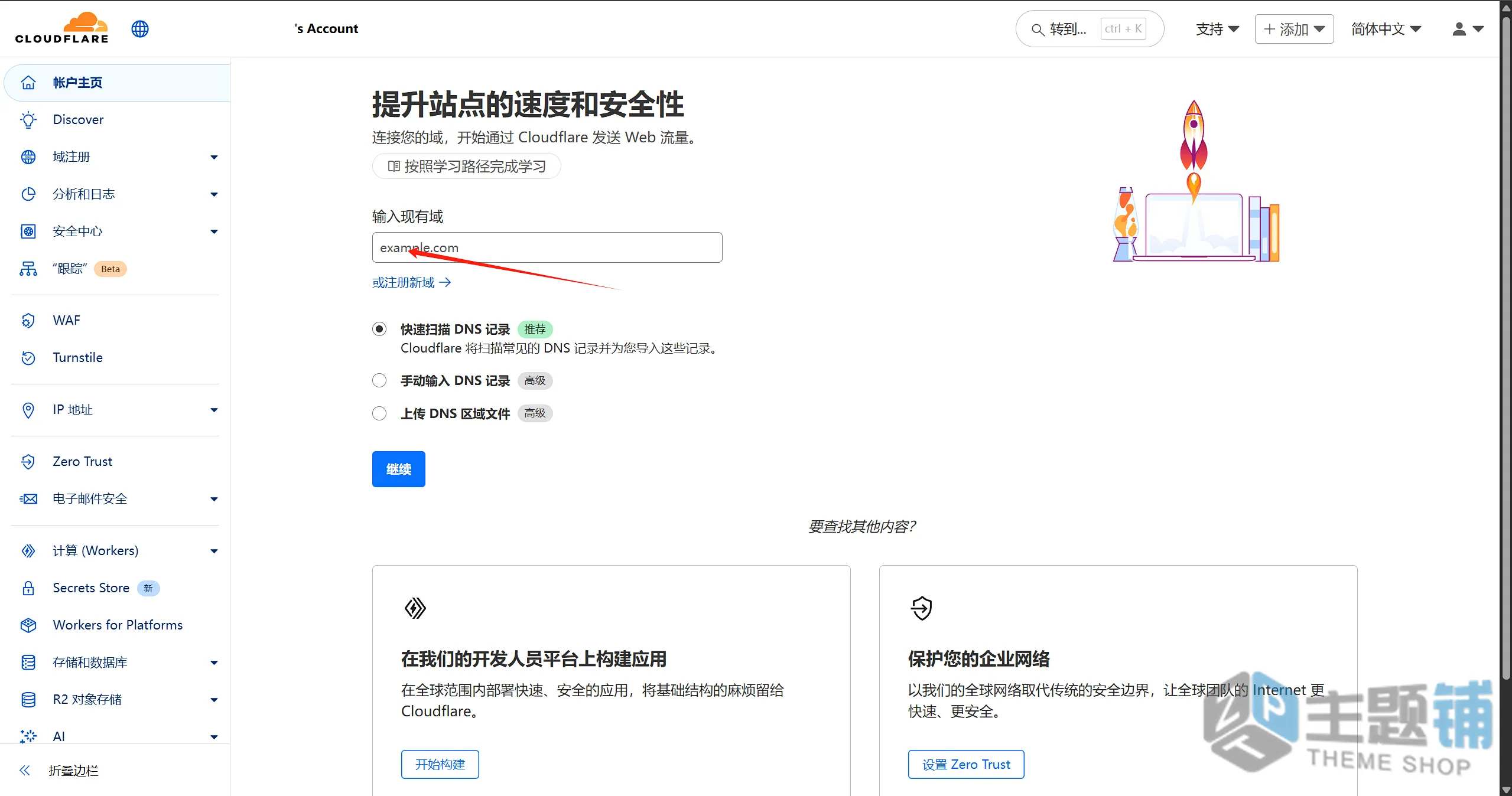Image resolution: width=1512 pixels, height=796 pixels.
Task: Expand the 计算 (Workers) sidebar section
Action: [214, 551]
